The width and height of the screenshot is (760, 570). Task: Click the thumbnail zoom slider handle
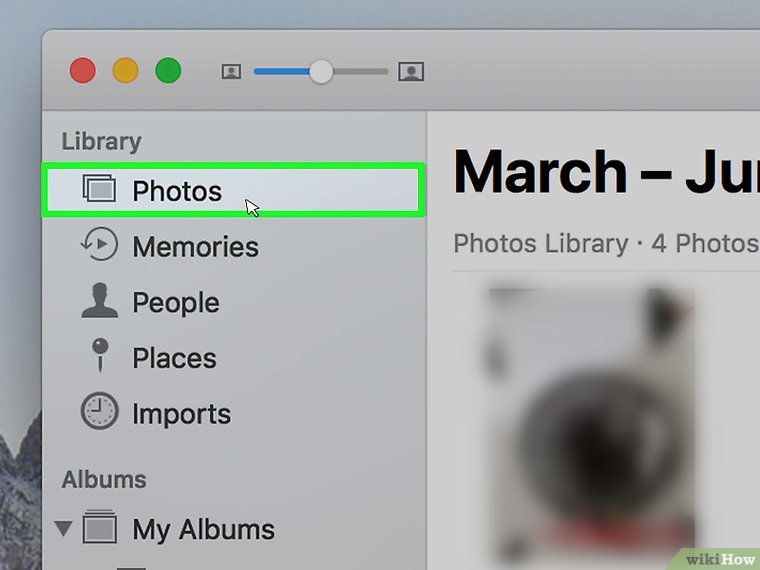[x=320, y=72]
